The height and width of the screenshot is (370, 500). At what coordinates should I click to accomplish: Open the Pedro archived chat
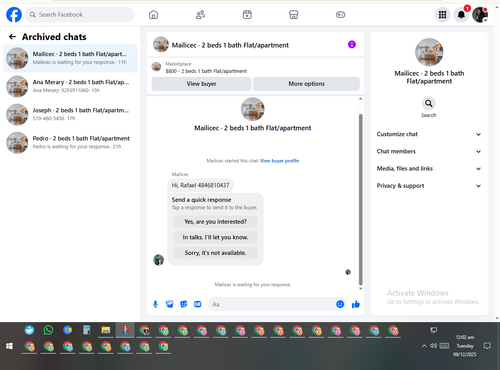70,142
